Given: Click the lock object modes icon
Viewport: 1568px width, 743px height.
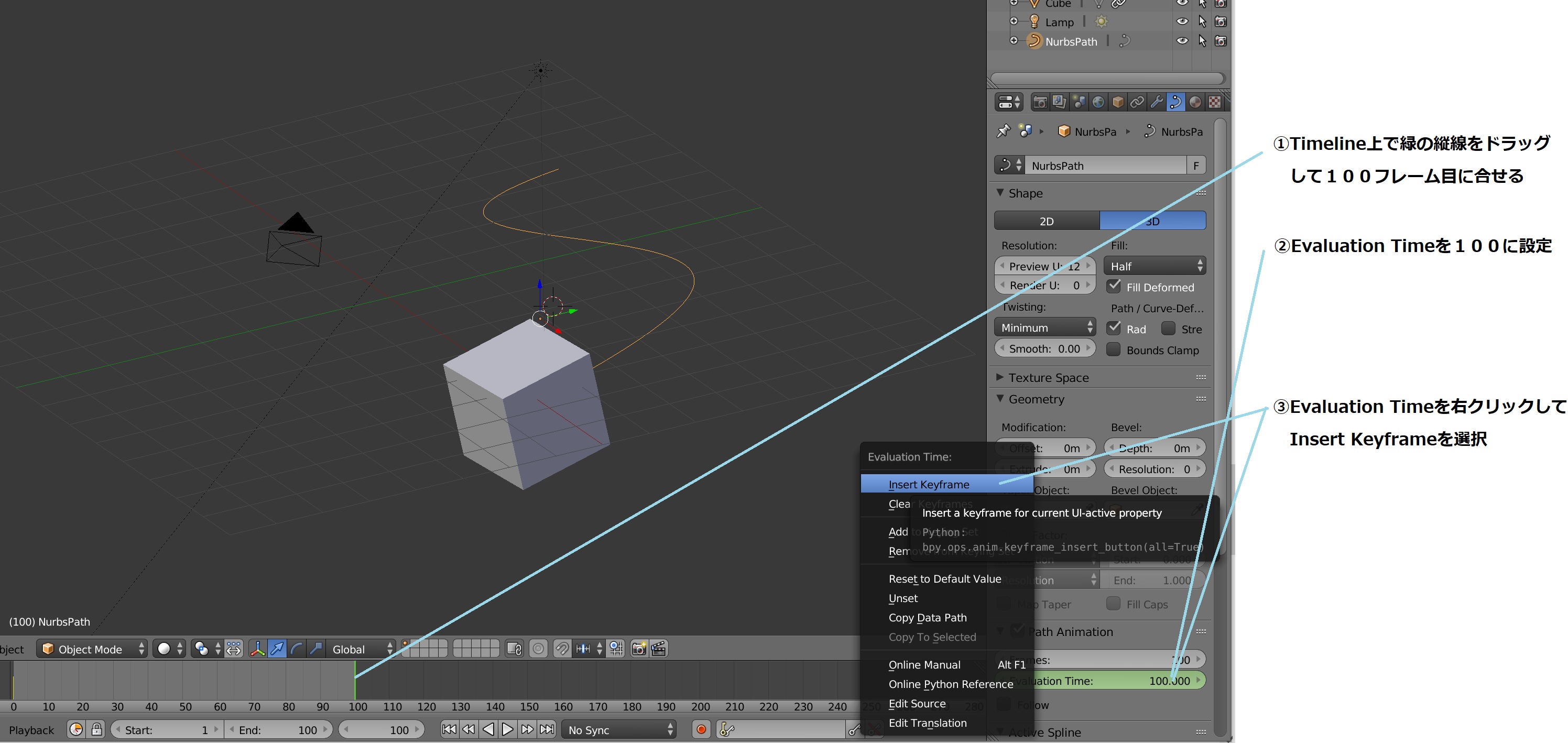Looking at the screenshot, I should click(x=514, y=649).
